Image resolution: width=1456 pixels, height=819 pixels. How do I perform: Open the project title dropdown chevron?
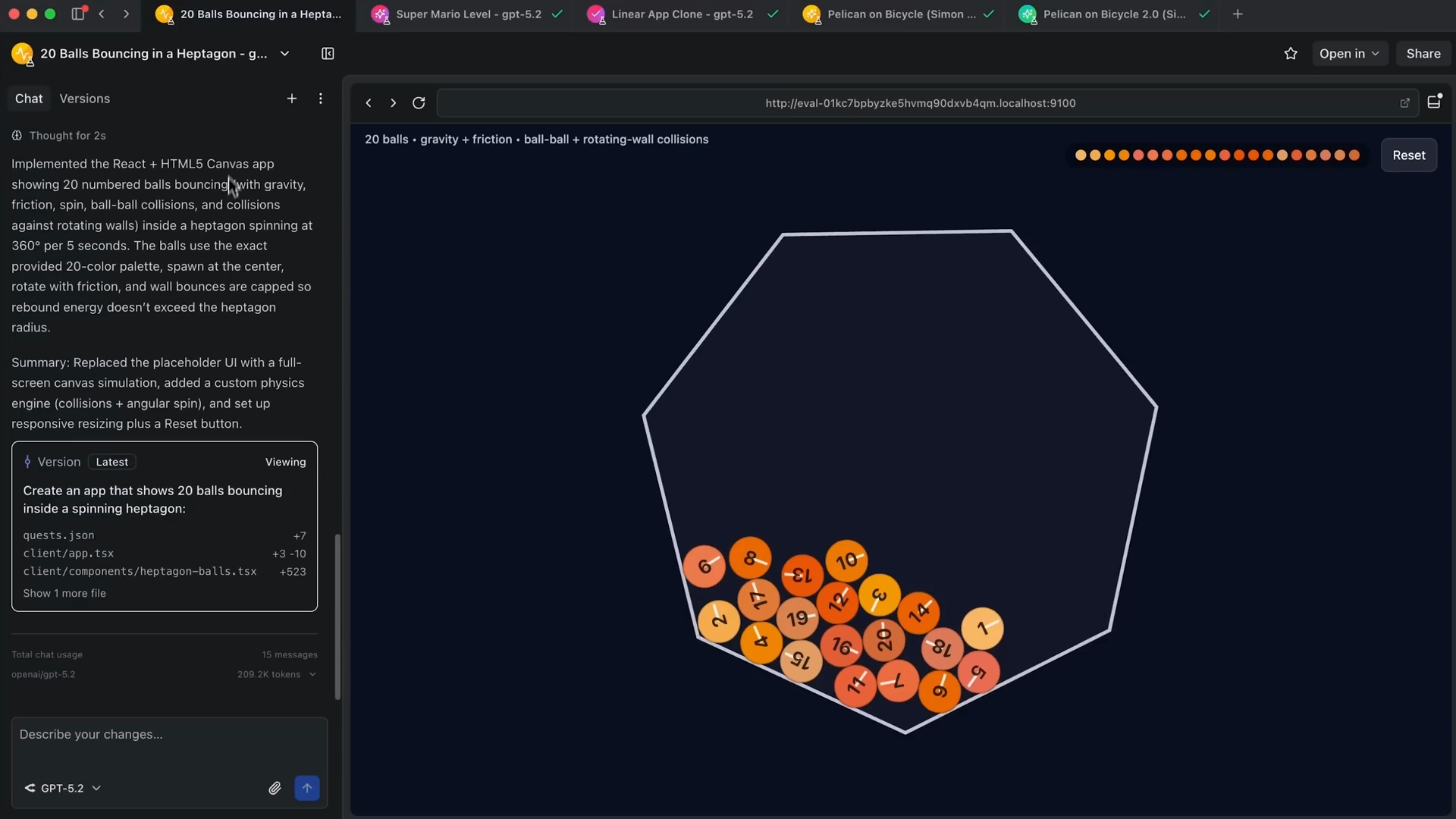point(284,53)
